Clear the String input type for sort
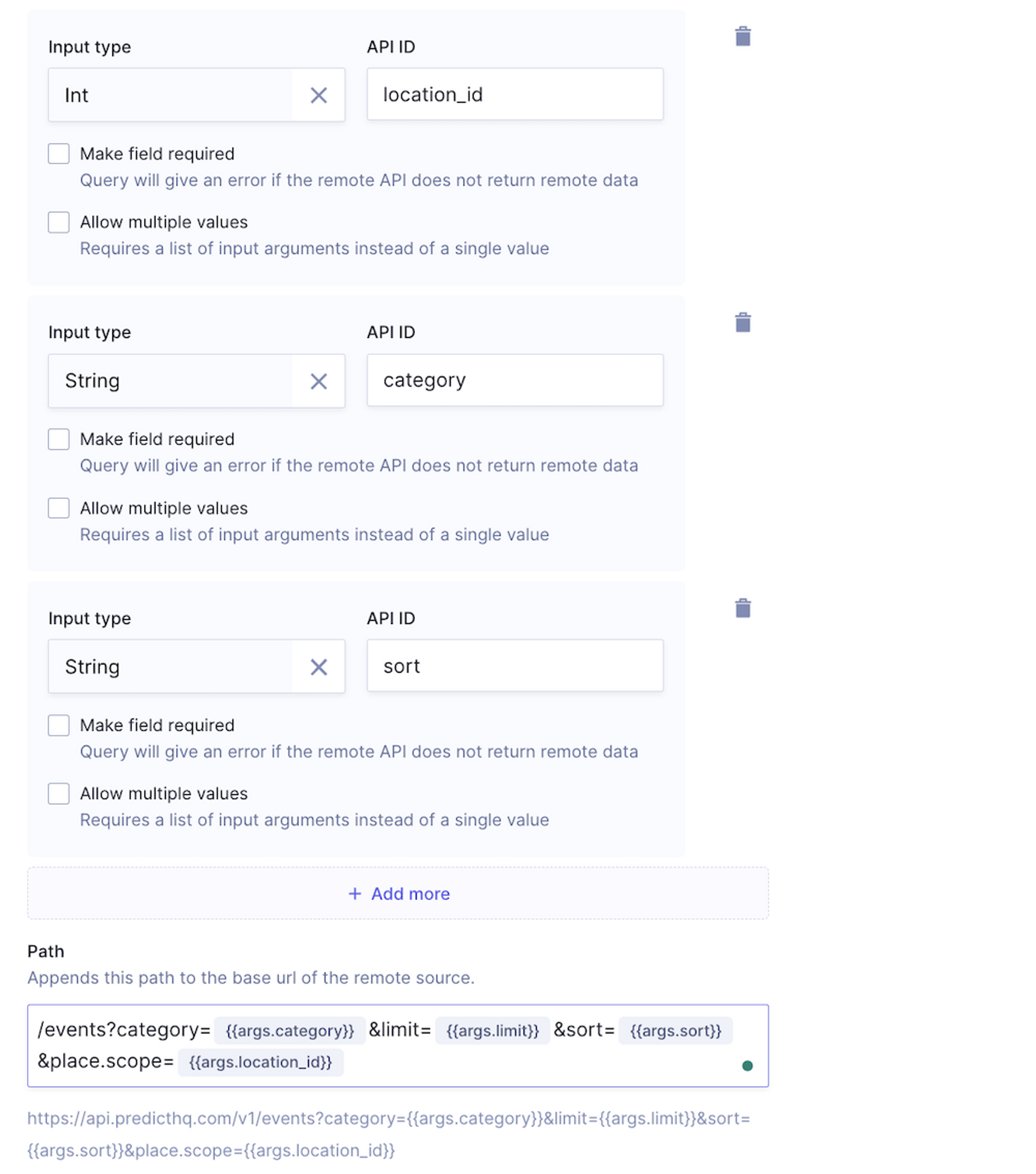The image size is (1036, 1174). 320,667
